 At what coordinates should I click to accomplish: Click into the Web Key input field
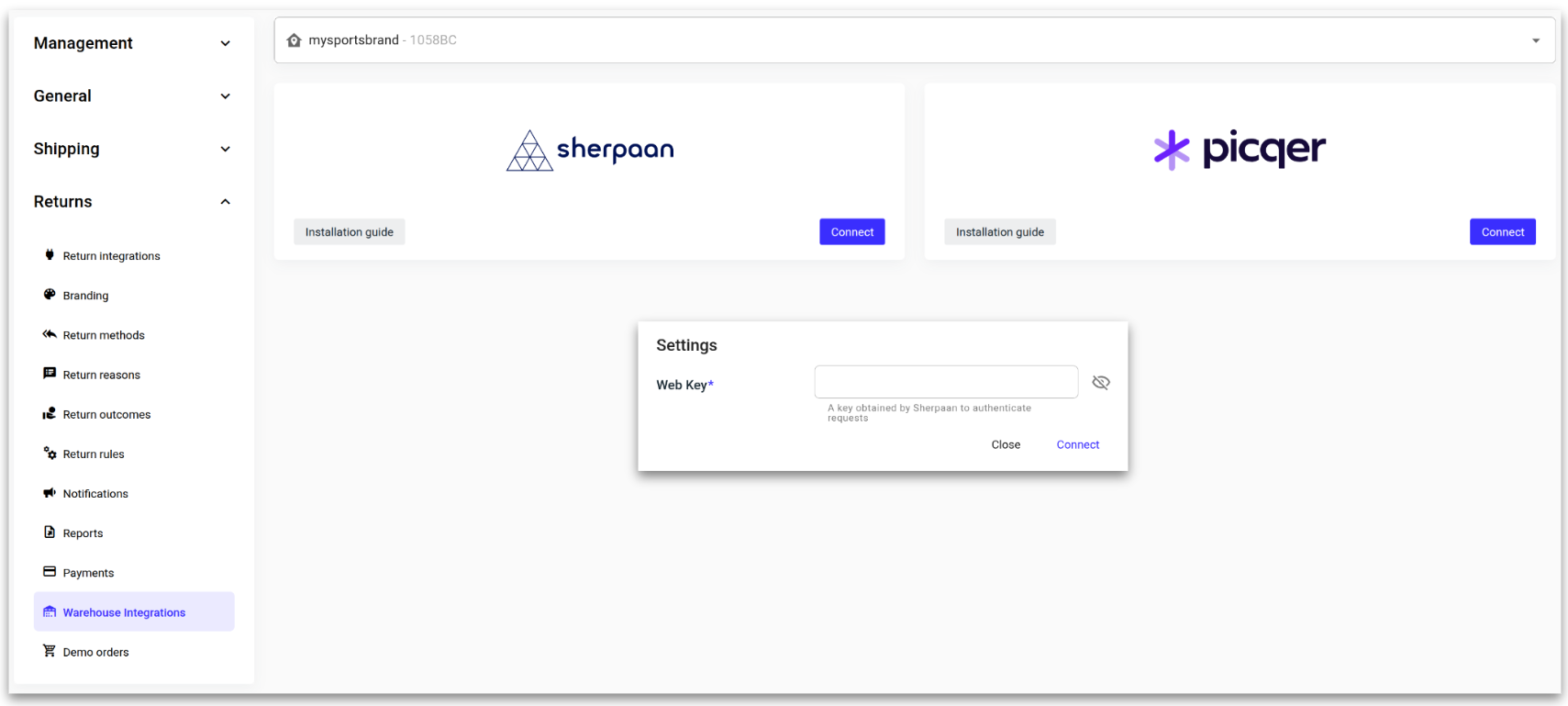coord(945,382)
